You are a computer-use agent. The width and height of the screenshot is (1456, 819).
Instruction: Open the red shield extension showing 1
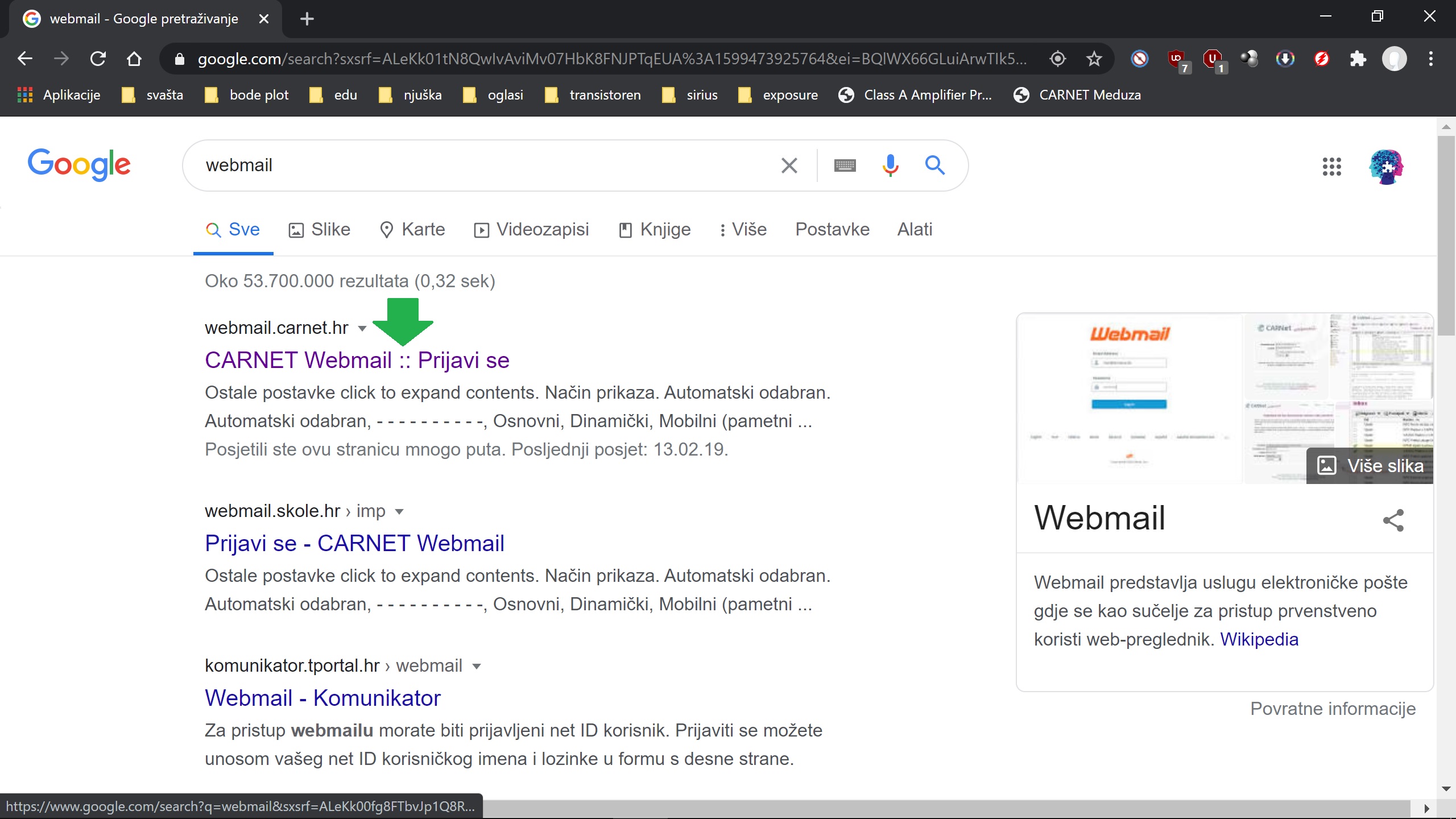point(1214,60)
